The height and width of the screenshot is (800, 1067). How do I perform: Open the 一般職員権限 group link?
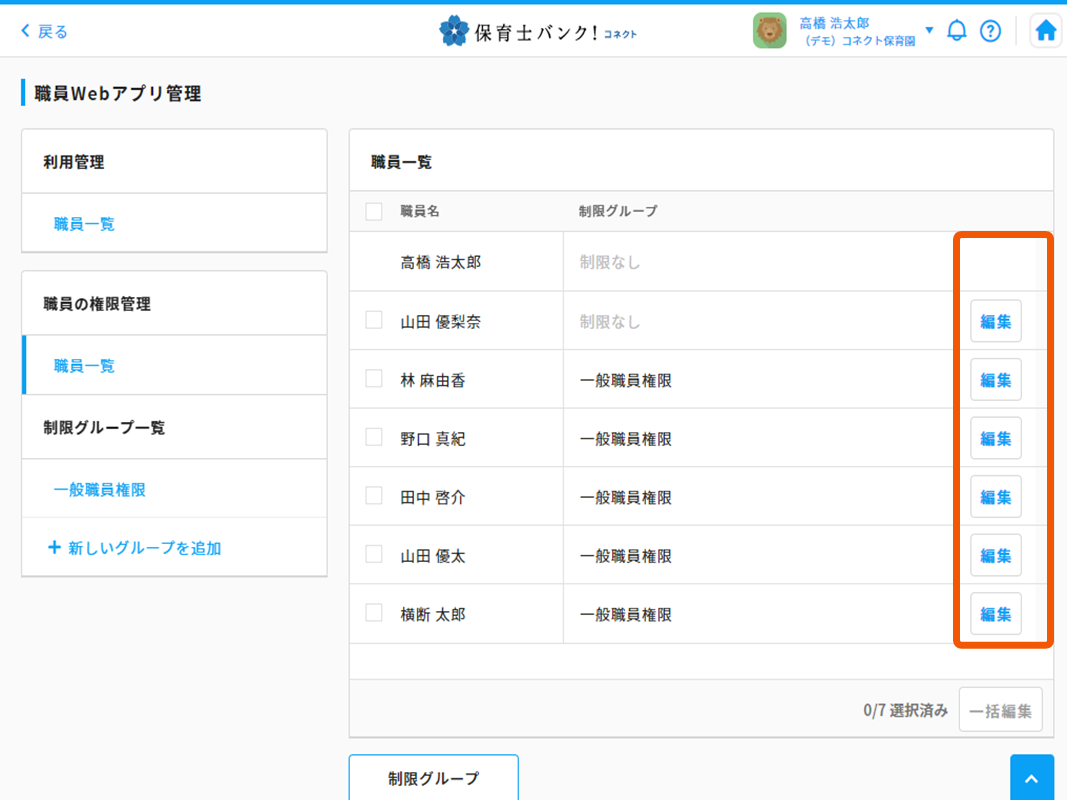[100, 490]
